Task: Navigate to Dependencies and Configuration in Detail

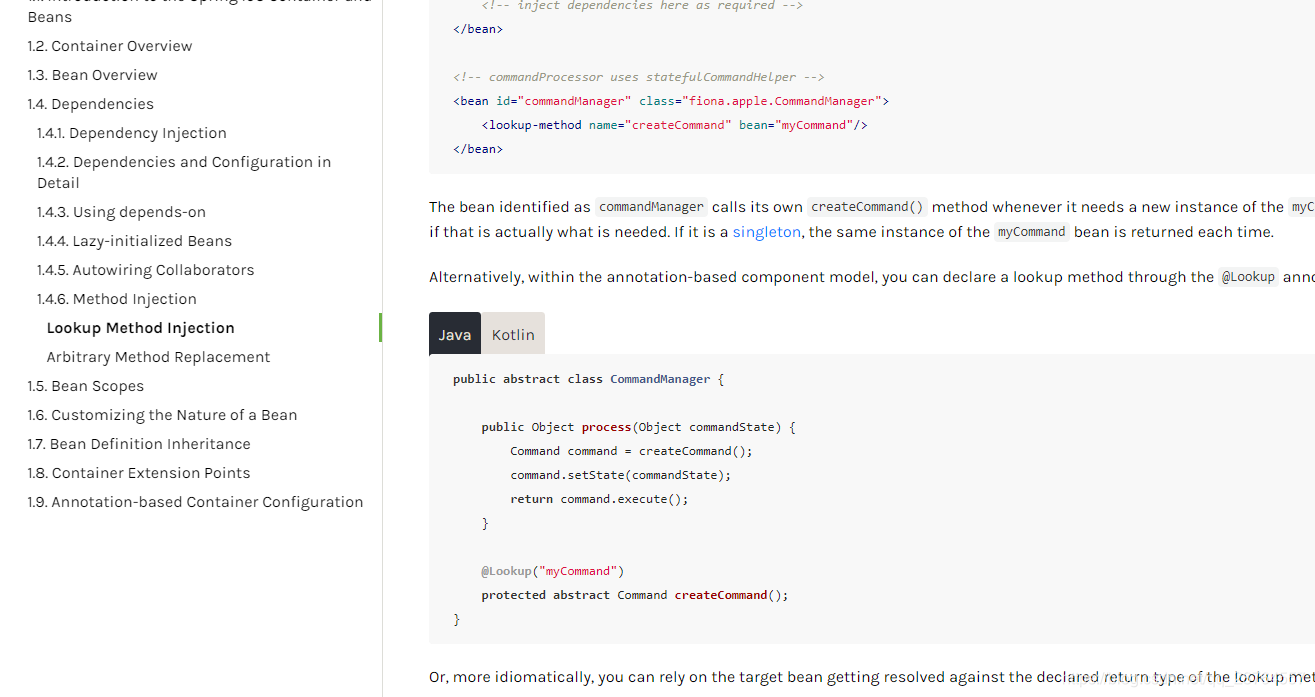Action: [x=184, y=171]
